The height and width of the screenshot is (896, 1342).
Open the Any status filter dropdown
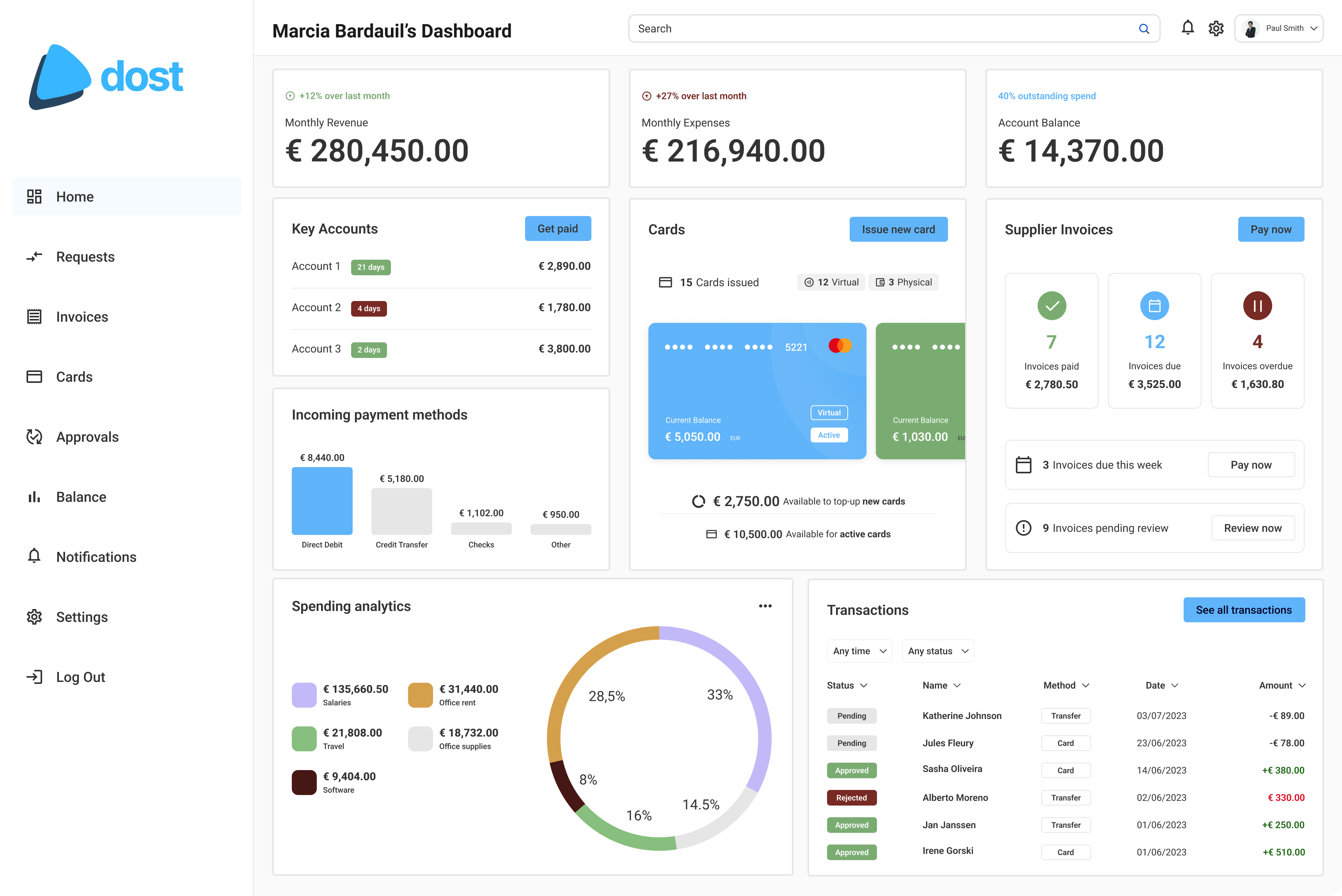pyautogui.click(x=937, y=651)
